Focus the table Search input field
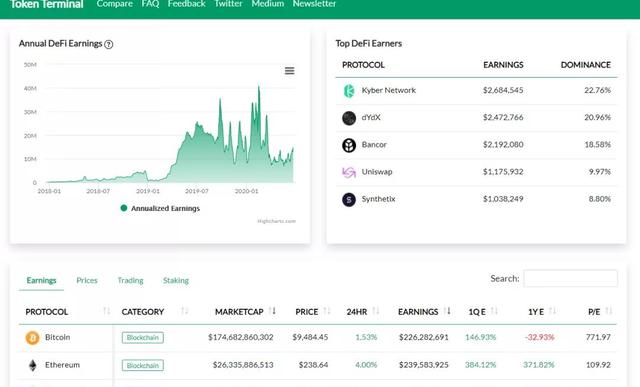The width and height of the screenshot is (640, 387). pyautogui.click(x=571, y=278)
